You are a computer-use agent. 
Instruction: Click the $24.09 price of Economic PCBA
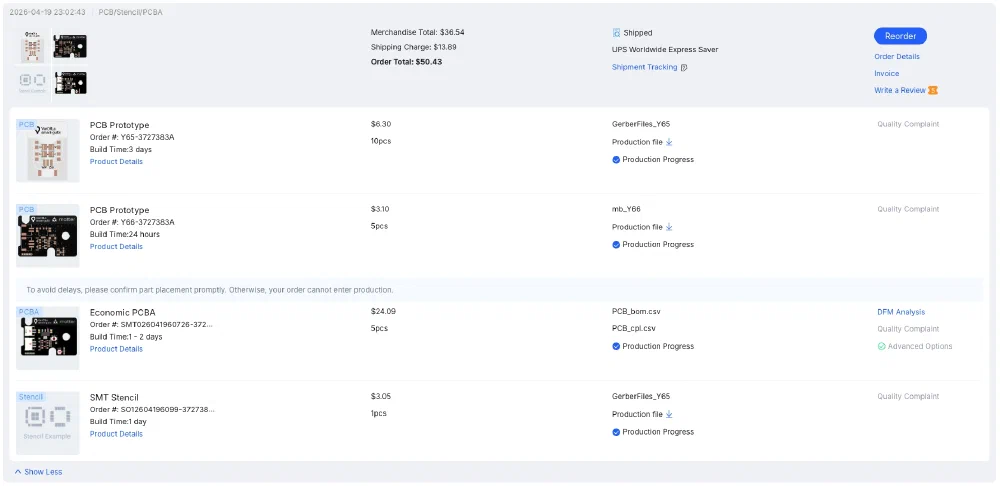click(383, 312)
